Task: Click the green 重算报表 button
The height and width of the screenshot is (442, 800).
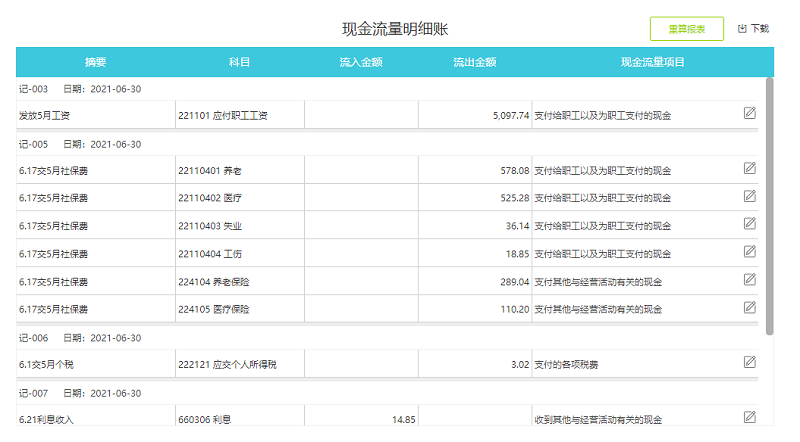Action: click(x=686, y=29)
